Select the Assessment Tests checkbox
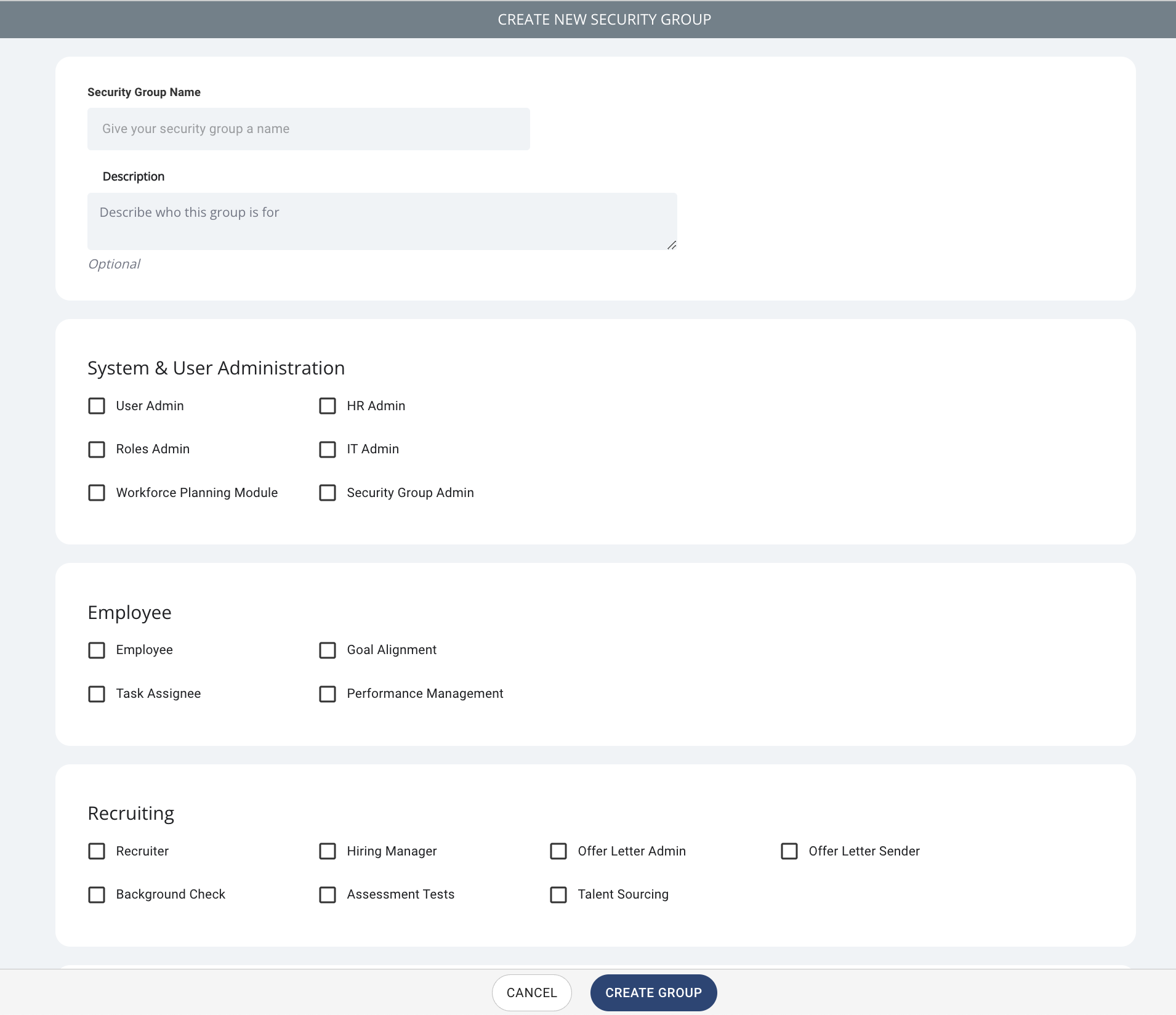Viewport: 1176px width, 1015px height. pyautogui.click(x=328, y=895)
